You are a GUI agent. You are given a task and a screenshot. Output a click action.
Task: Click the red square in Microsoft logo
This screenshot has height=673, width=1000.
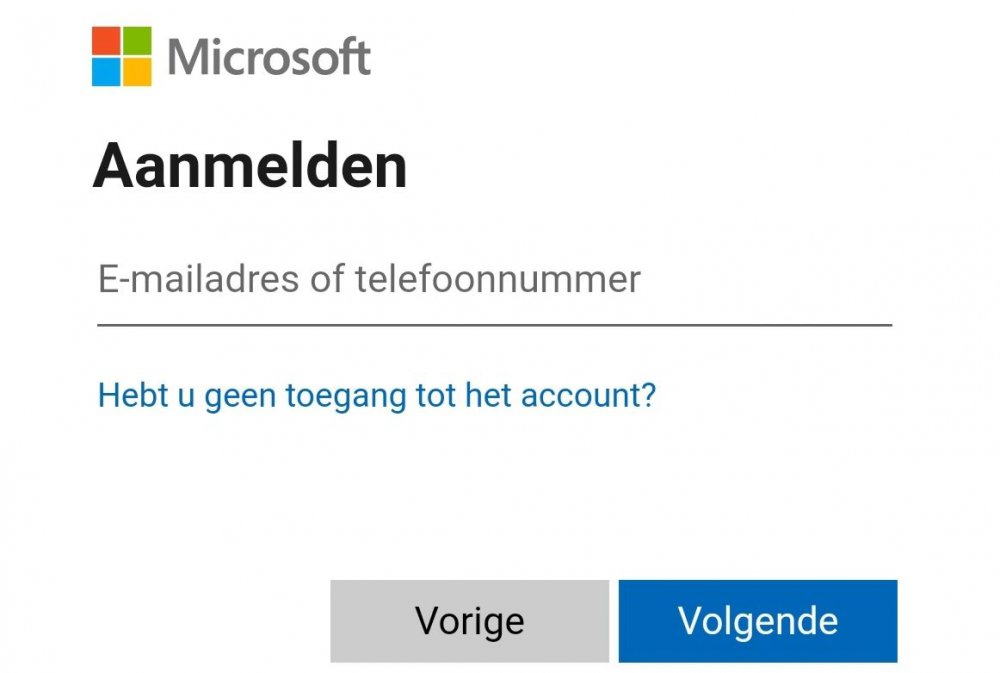[106, 40]
